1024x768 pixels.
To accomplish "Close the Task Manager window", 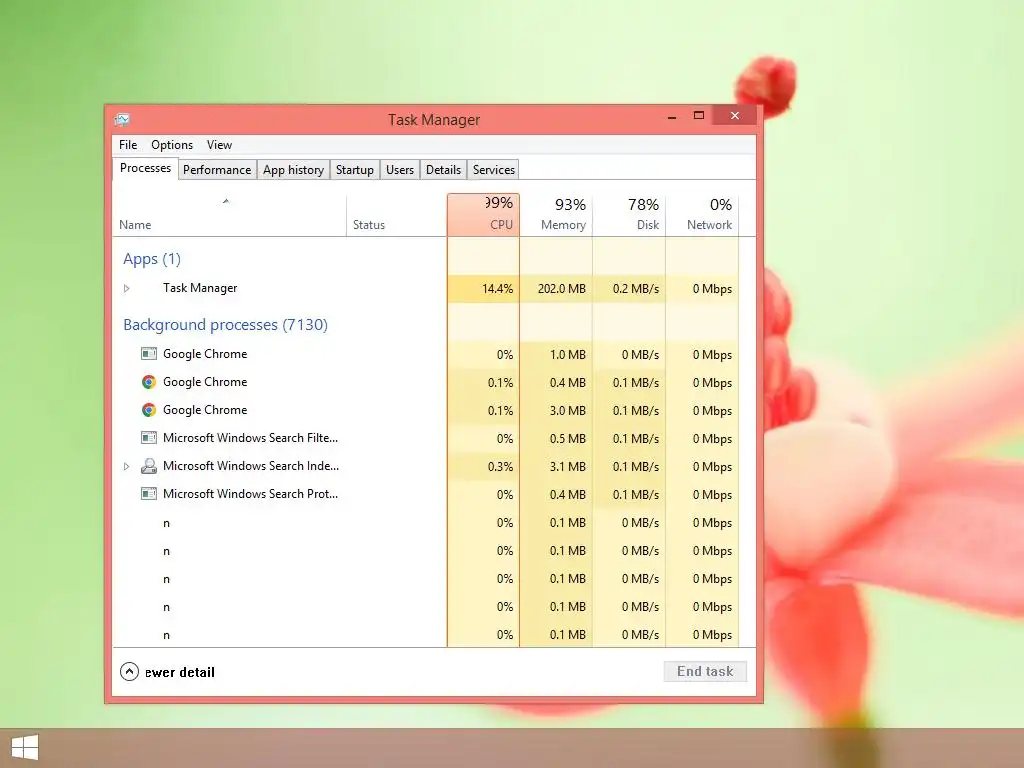I will (735, 116).
